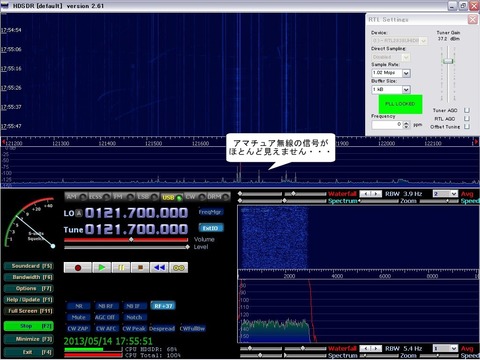Pause playback with the pause button
The width and height of the screenshot is (480, 360).
pos(121,268)
